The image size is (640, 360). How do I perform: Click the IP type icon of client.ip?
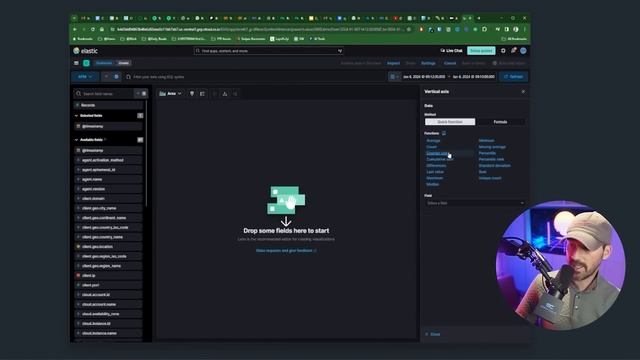(x=78, y=276)
